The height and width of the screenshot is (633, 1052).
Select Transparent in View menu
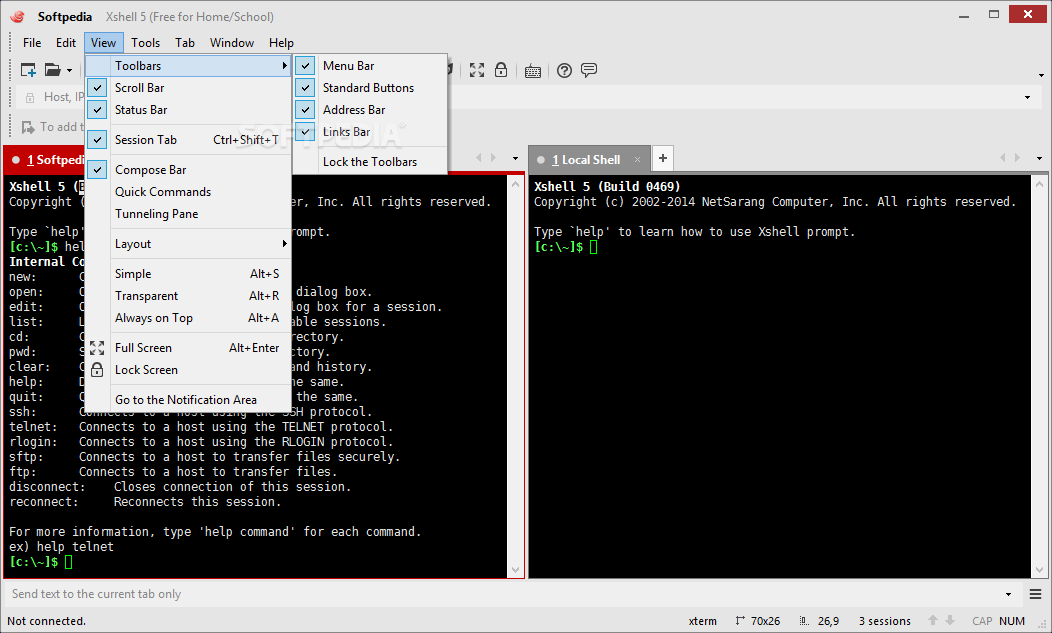click(189, 296)
